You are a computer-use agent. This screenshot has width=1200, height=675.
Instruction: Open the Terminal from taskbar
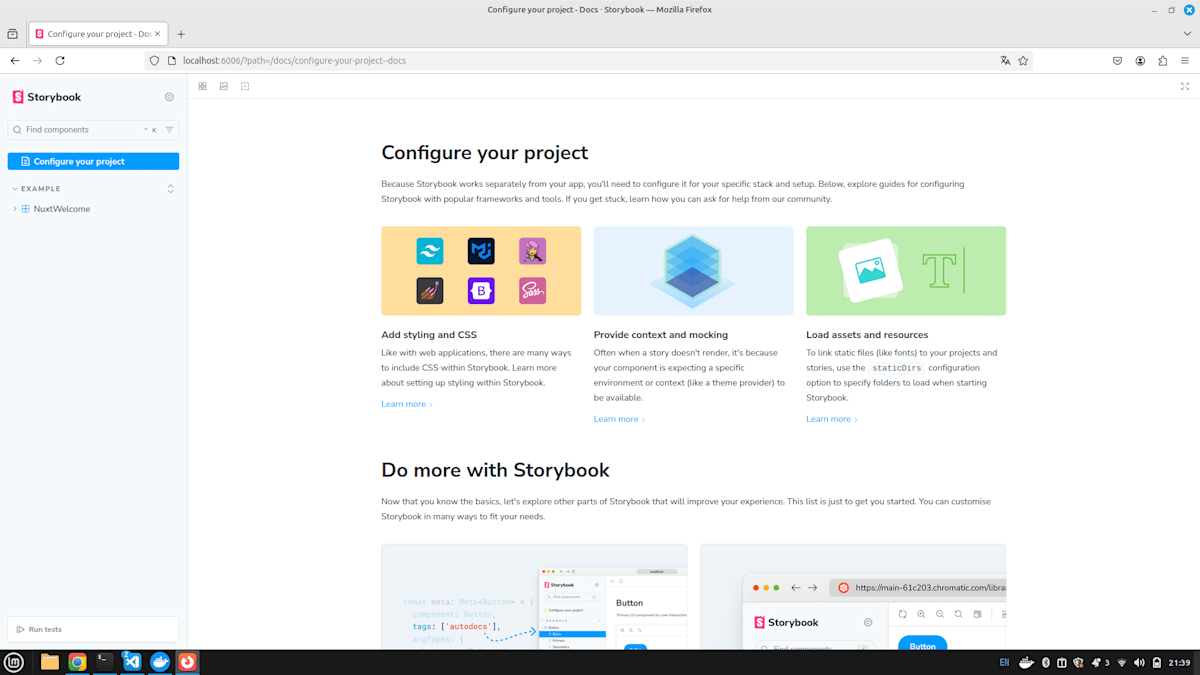pos(105,662)
